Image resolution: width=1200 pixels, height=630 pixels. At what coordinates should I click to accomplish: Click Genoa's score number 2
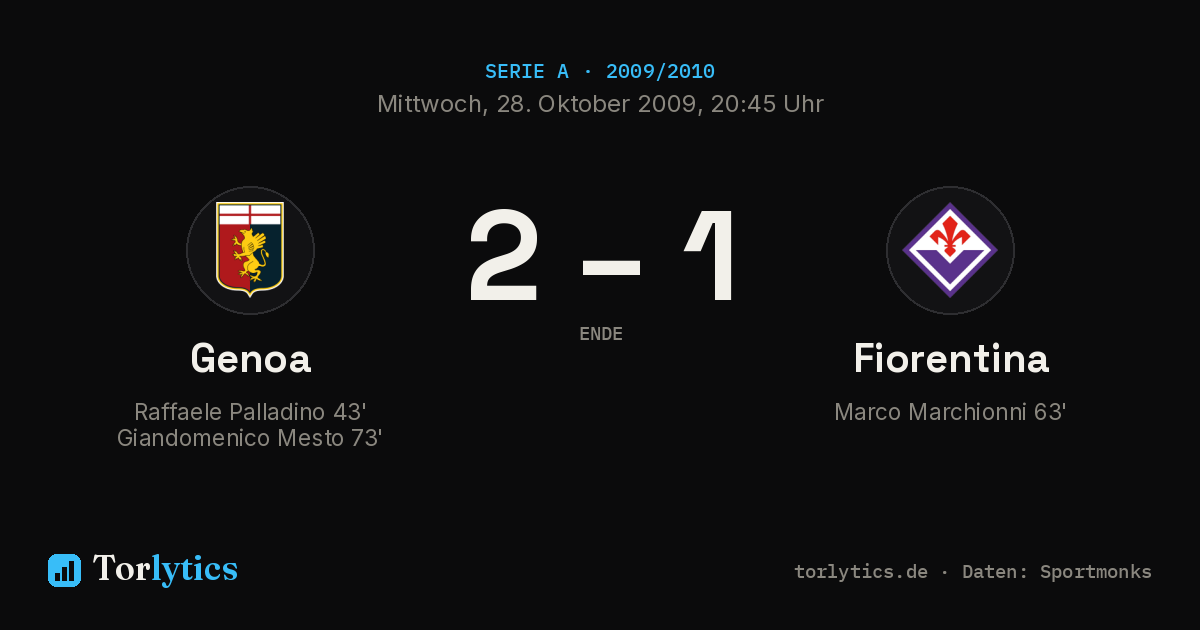[x=504, y=256]
